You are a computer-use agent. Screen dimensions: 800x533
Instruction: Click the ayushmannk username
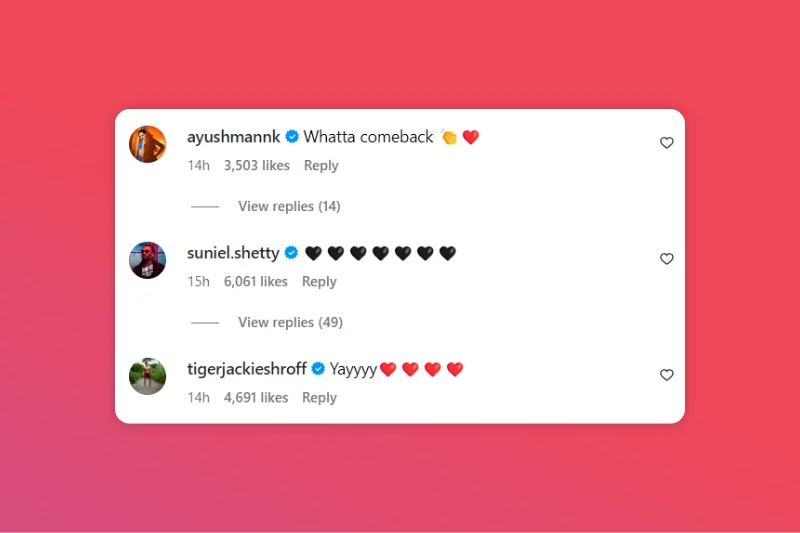click(233, 137)
